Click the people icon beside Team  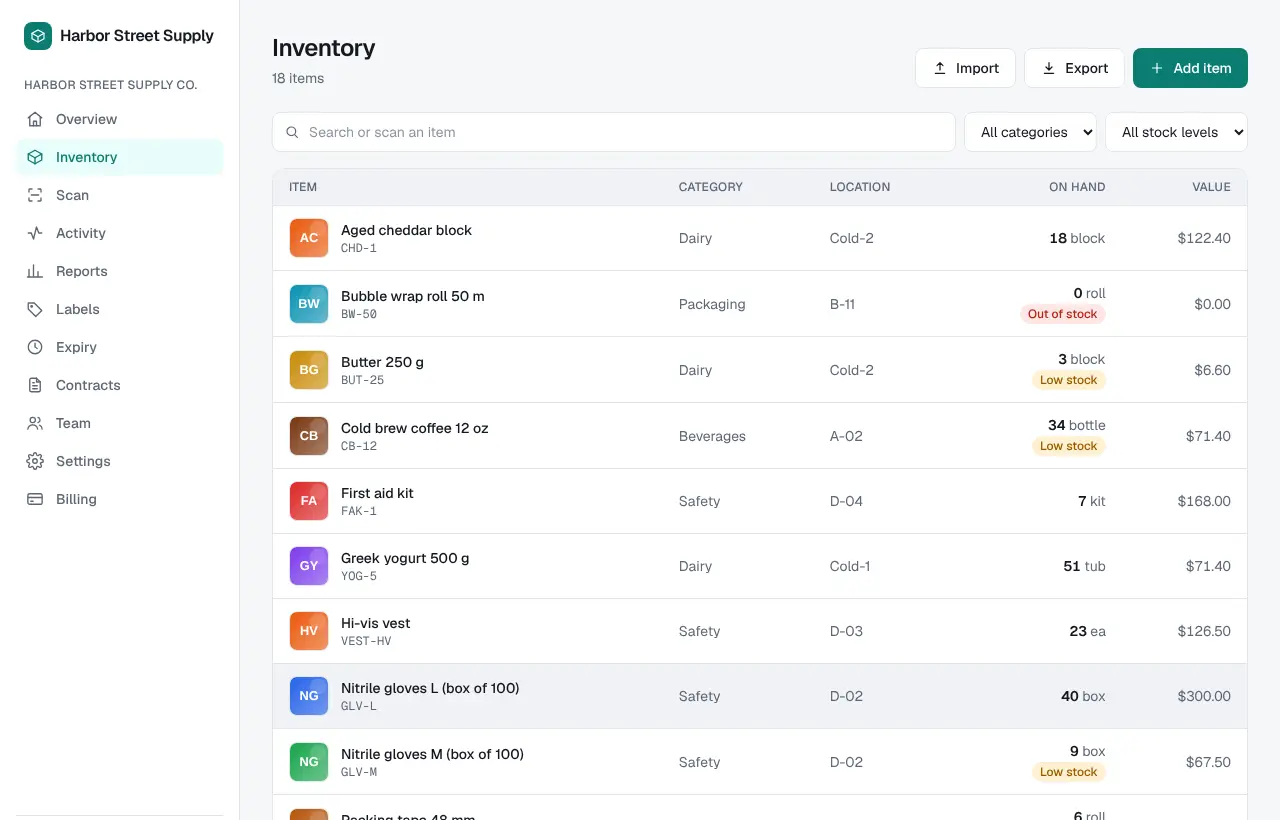point(35,423)
